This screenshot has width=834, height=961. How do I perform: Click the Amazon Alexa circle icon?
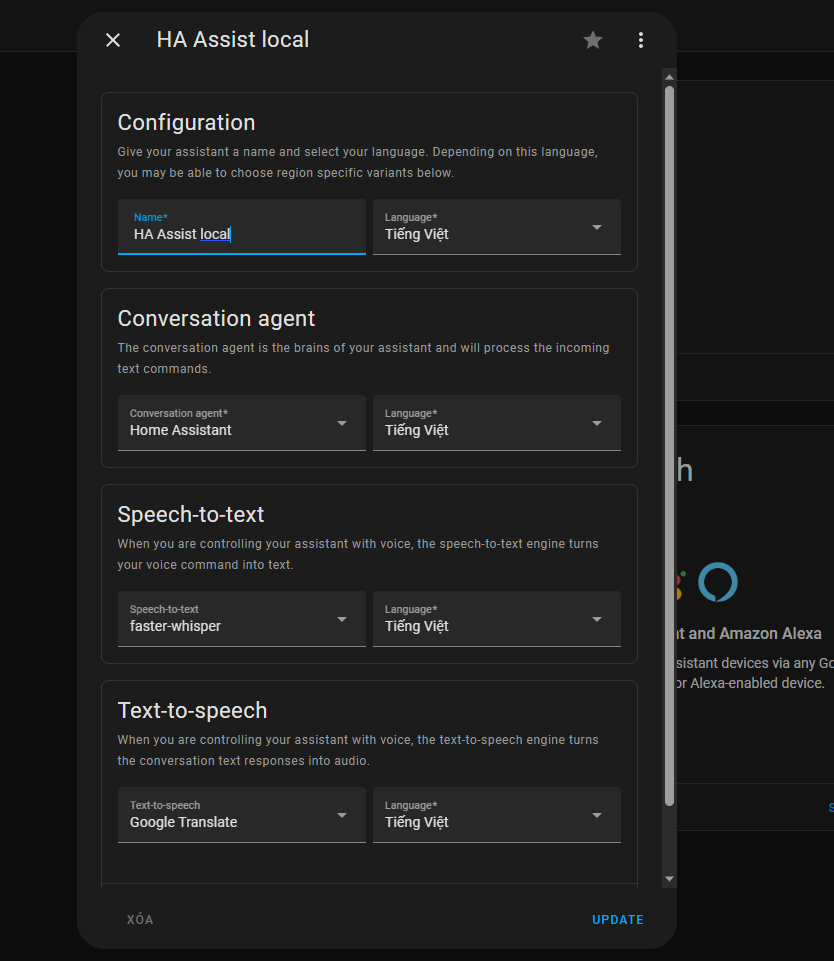tap(718, 582)
